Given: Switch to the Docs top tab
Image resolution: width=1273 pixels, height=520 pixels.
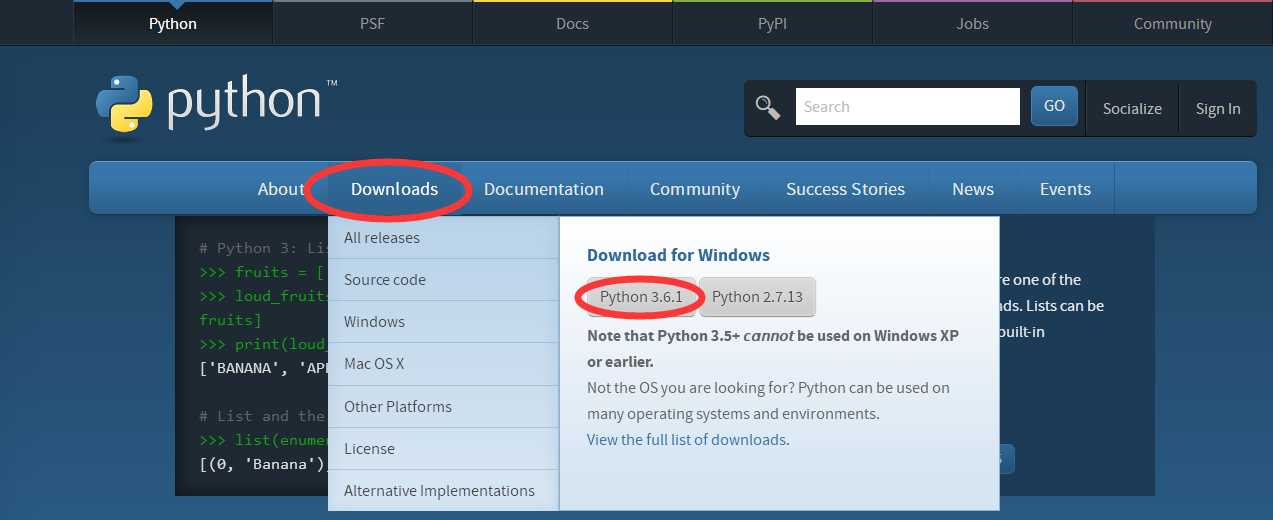Looking at the screenshot, I should point(572,23).
